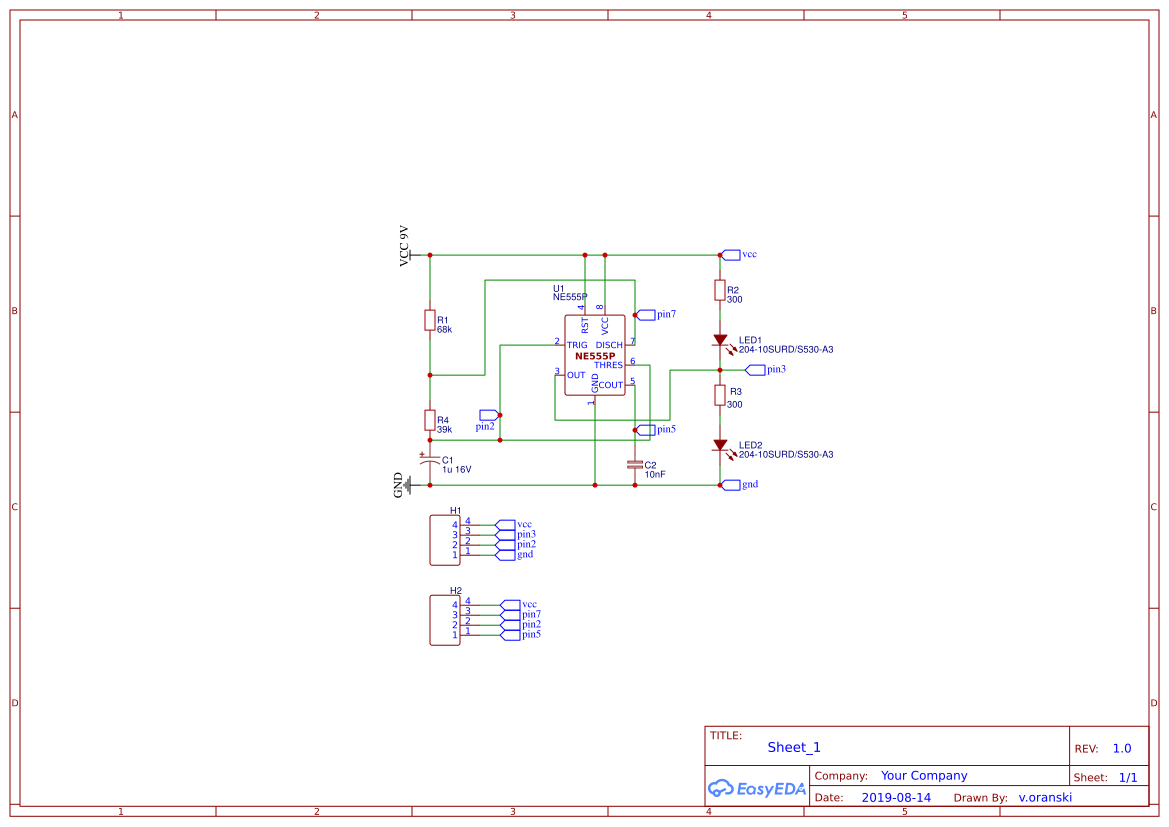1169x827 pixels.
Task: Click the pin7 net port flag
Action: point(647,313)
